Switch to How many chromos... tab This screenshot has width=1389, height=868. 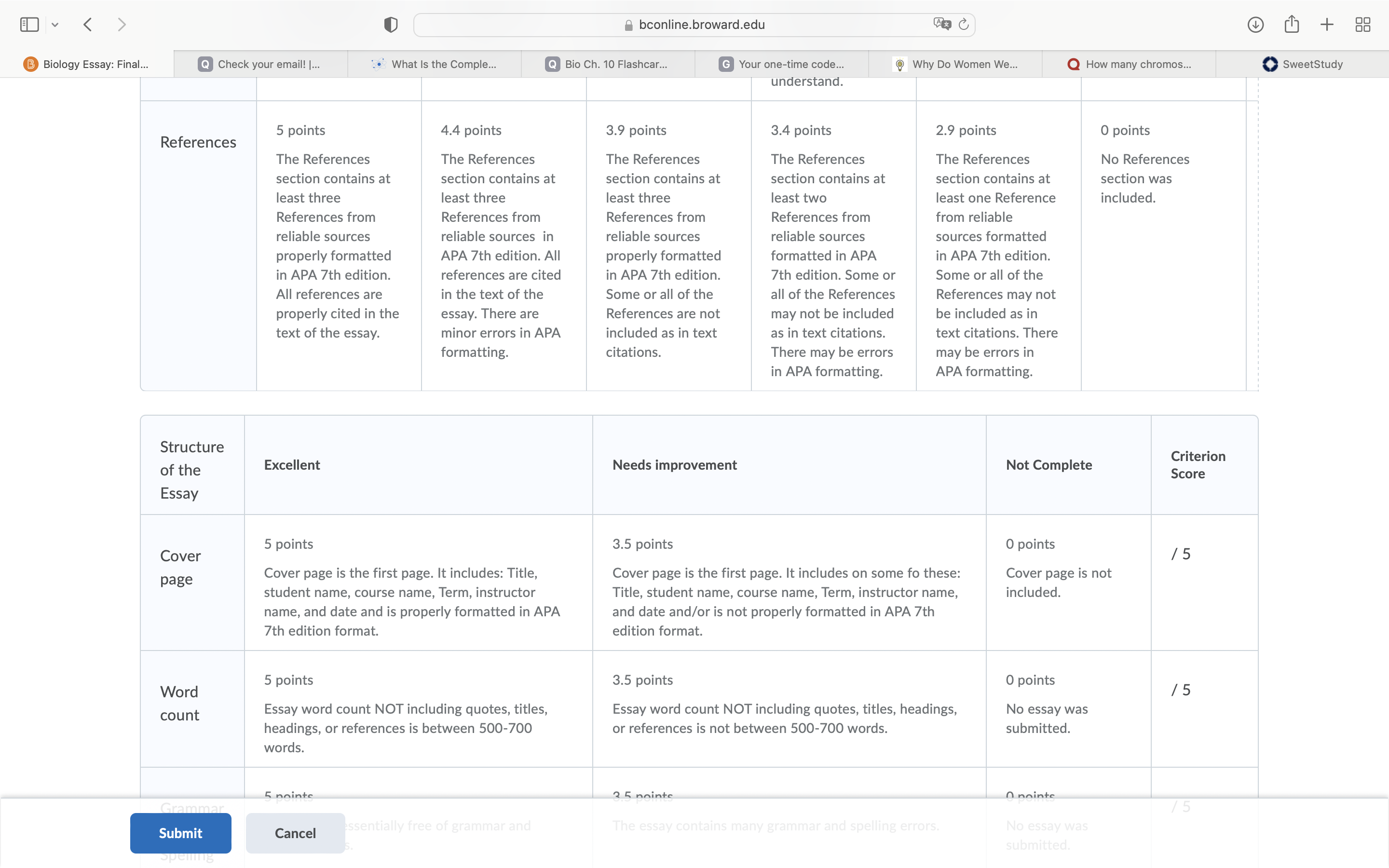1129,64
